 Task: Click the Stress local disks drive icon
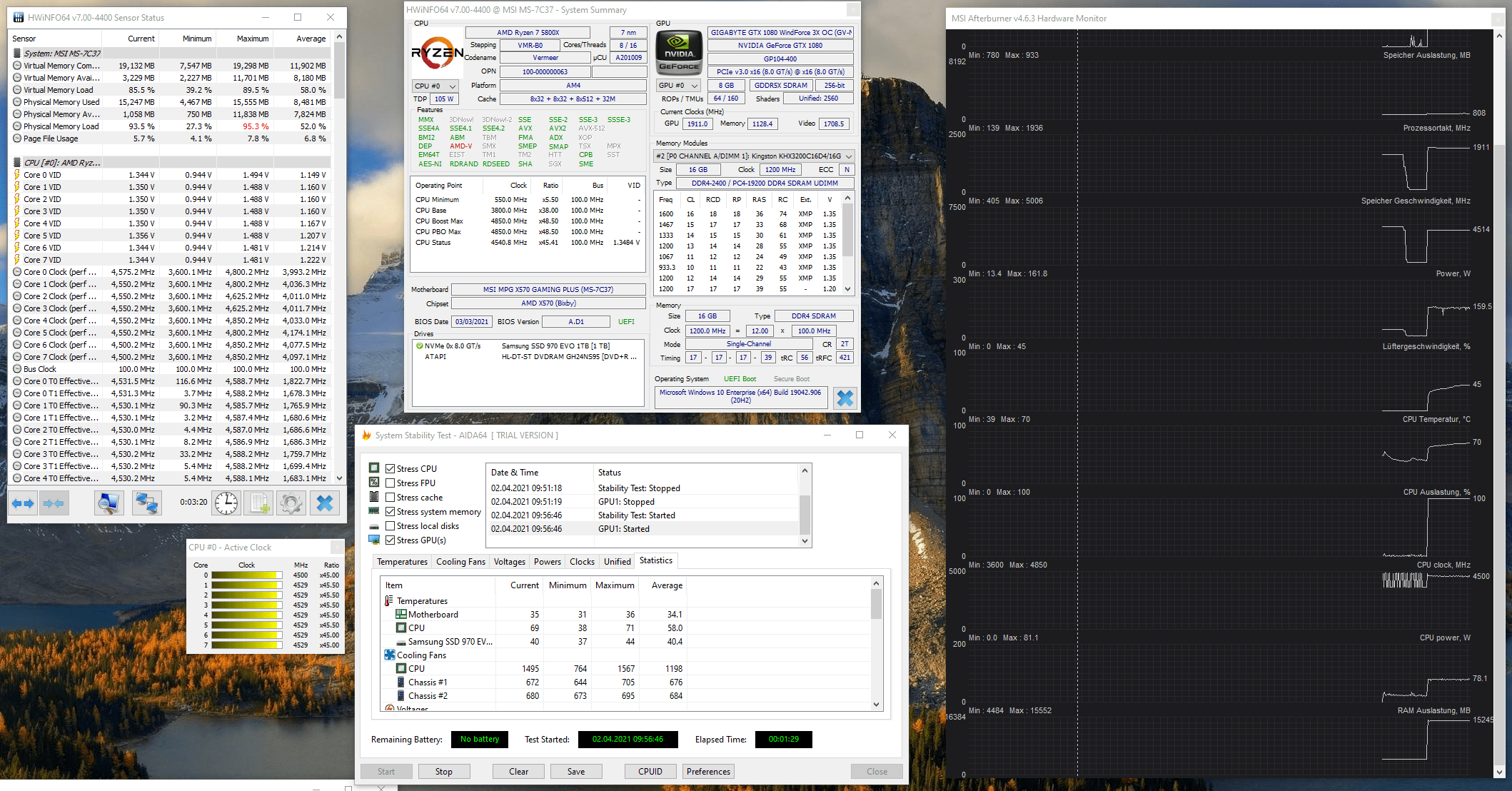[x=374, y=526]
